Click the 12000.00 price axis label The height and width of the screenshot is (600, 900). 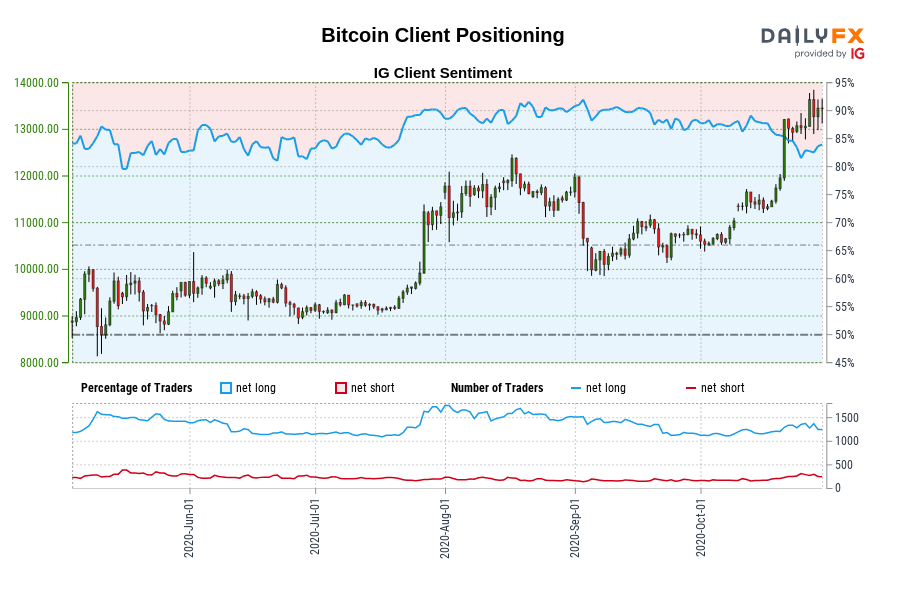[37, 176]
